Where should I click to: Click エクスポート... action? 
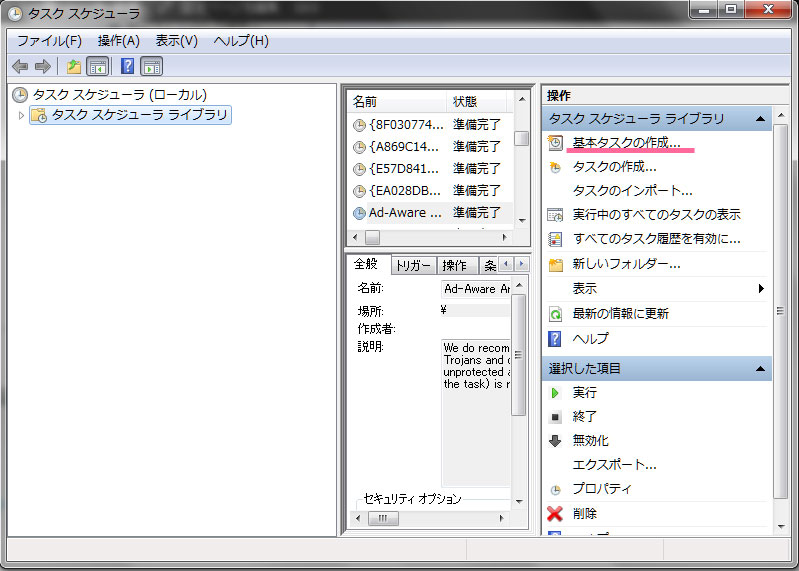click(x=615, y=465)
